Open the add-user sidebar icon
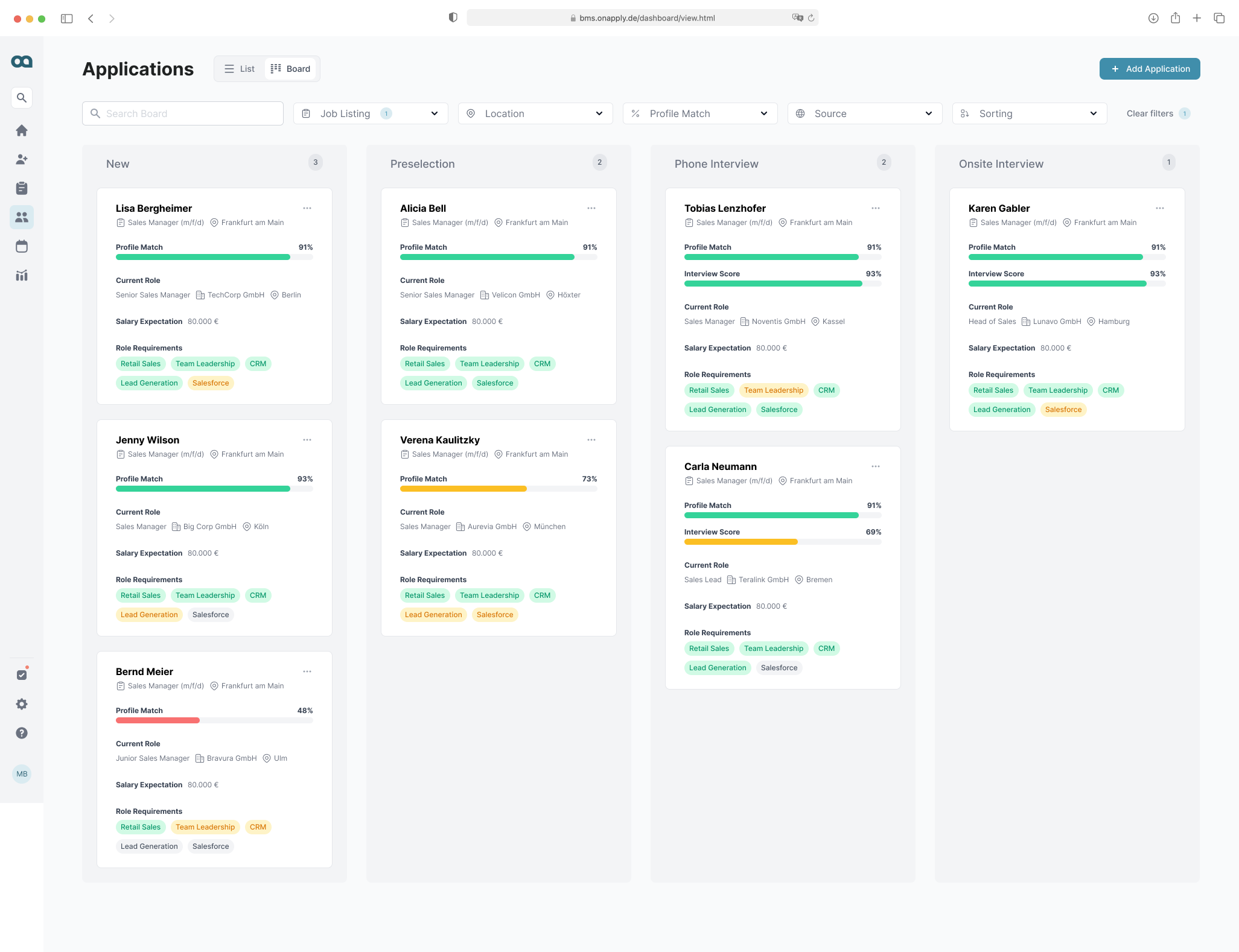 [22, 159]
